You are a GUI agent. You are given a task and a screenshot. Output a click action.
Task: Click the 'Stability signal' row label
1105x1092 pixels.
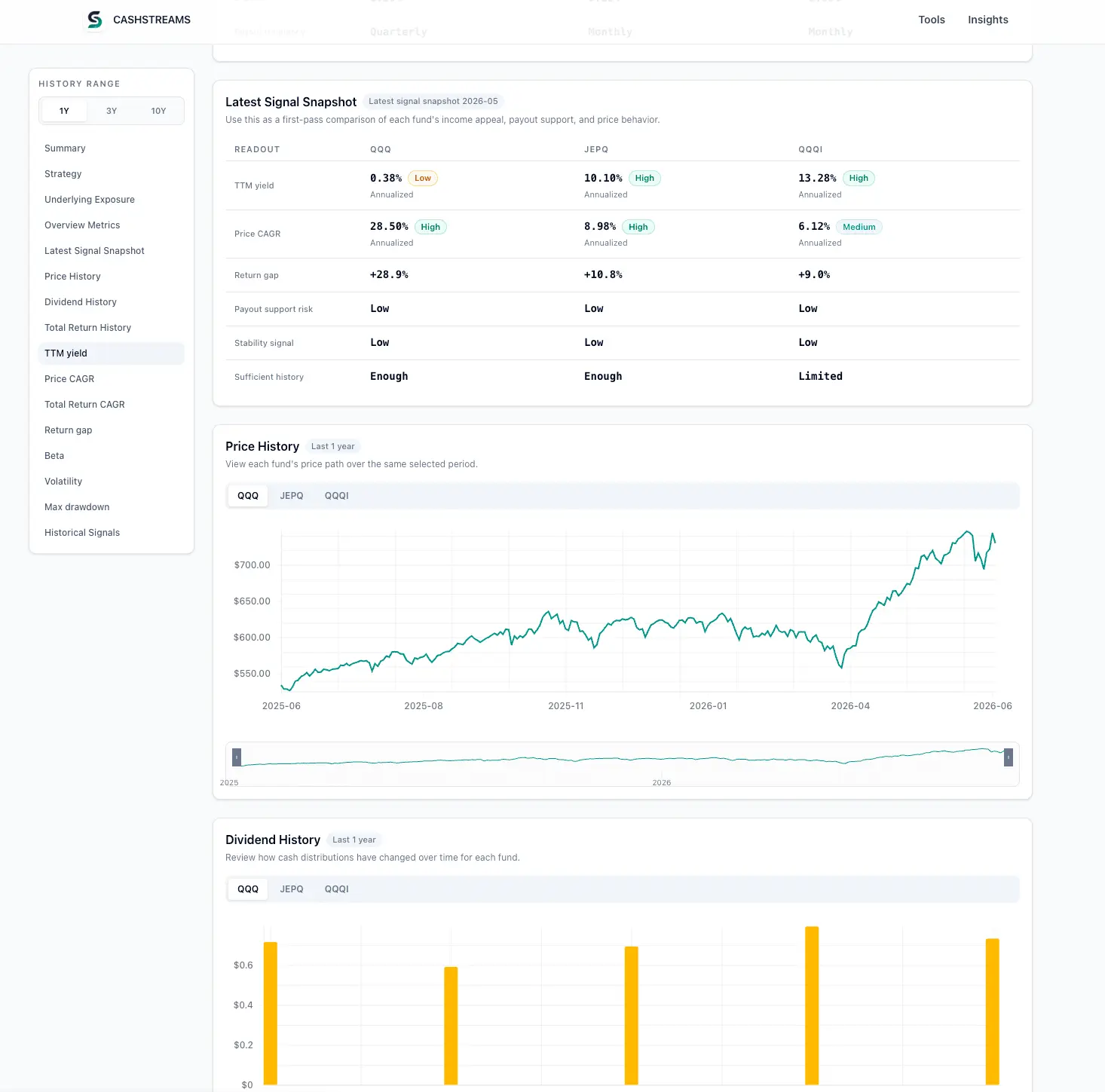tap(264, 343)
